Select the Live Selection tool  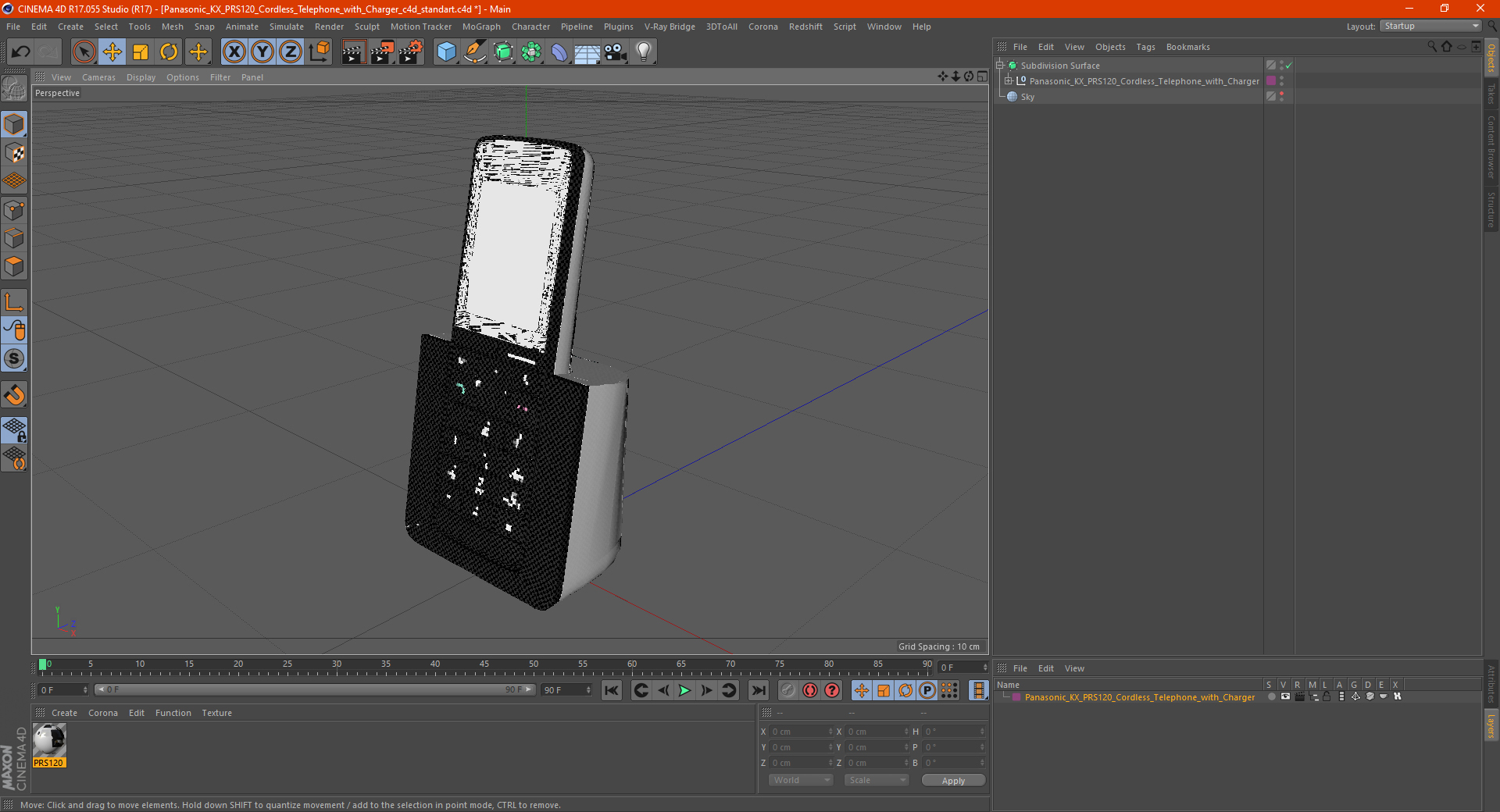(x=84, y=52)
